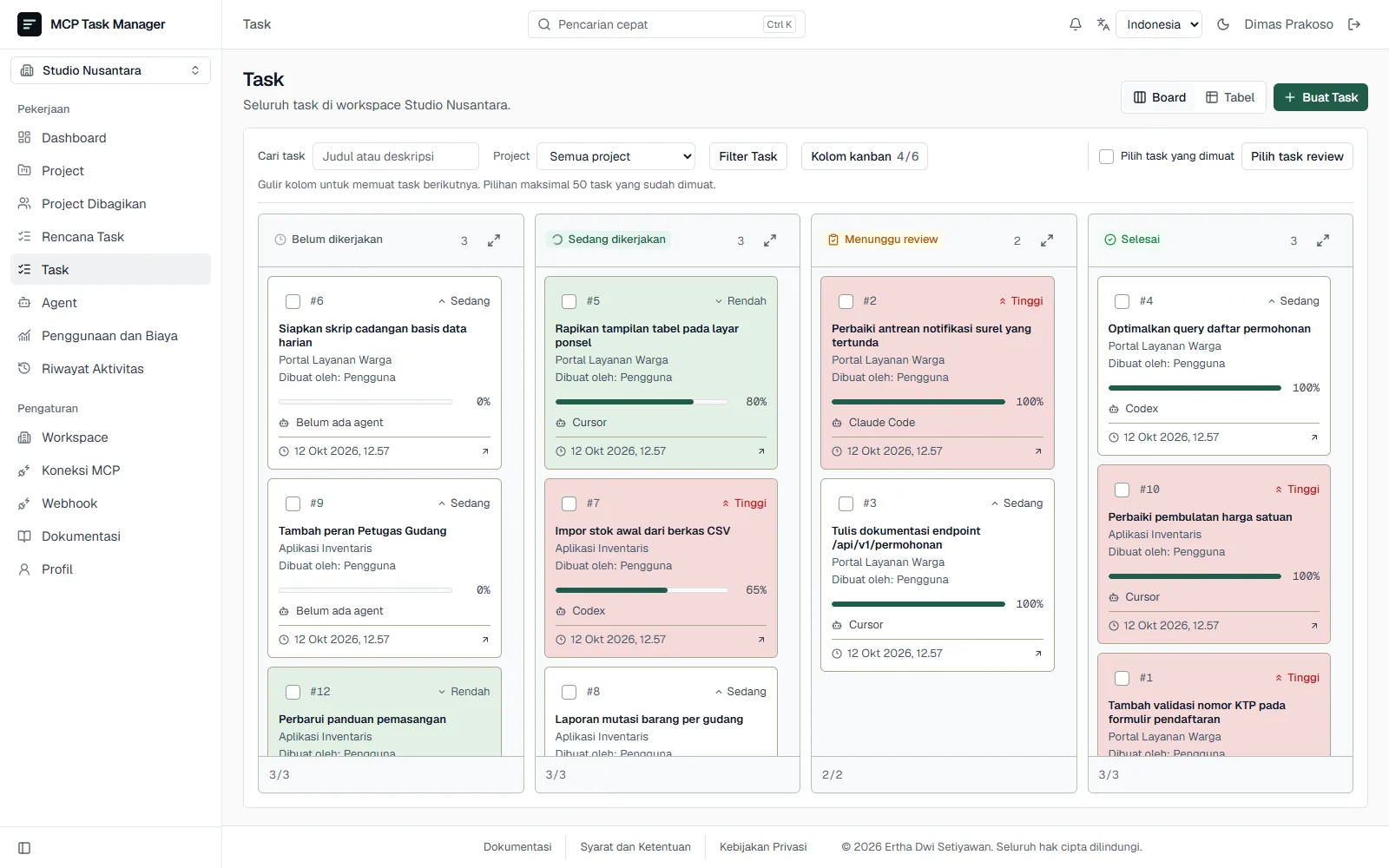This screenshot has width=1389, height=868.
Task: Tick checkbox on task #5
Action: 569,301
